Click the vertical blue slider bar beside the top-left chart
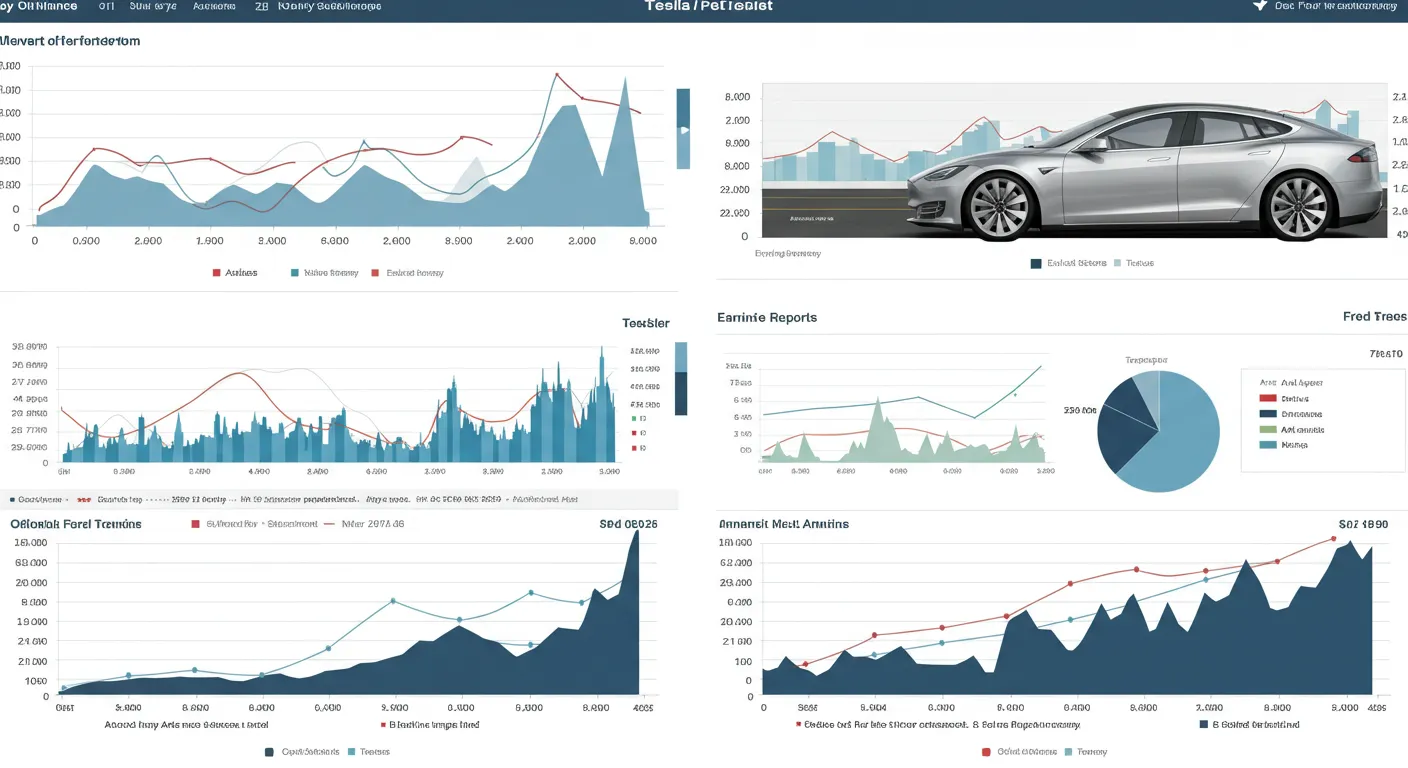This screenshot has width=1408, height=768. click(683, 128)
